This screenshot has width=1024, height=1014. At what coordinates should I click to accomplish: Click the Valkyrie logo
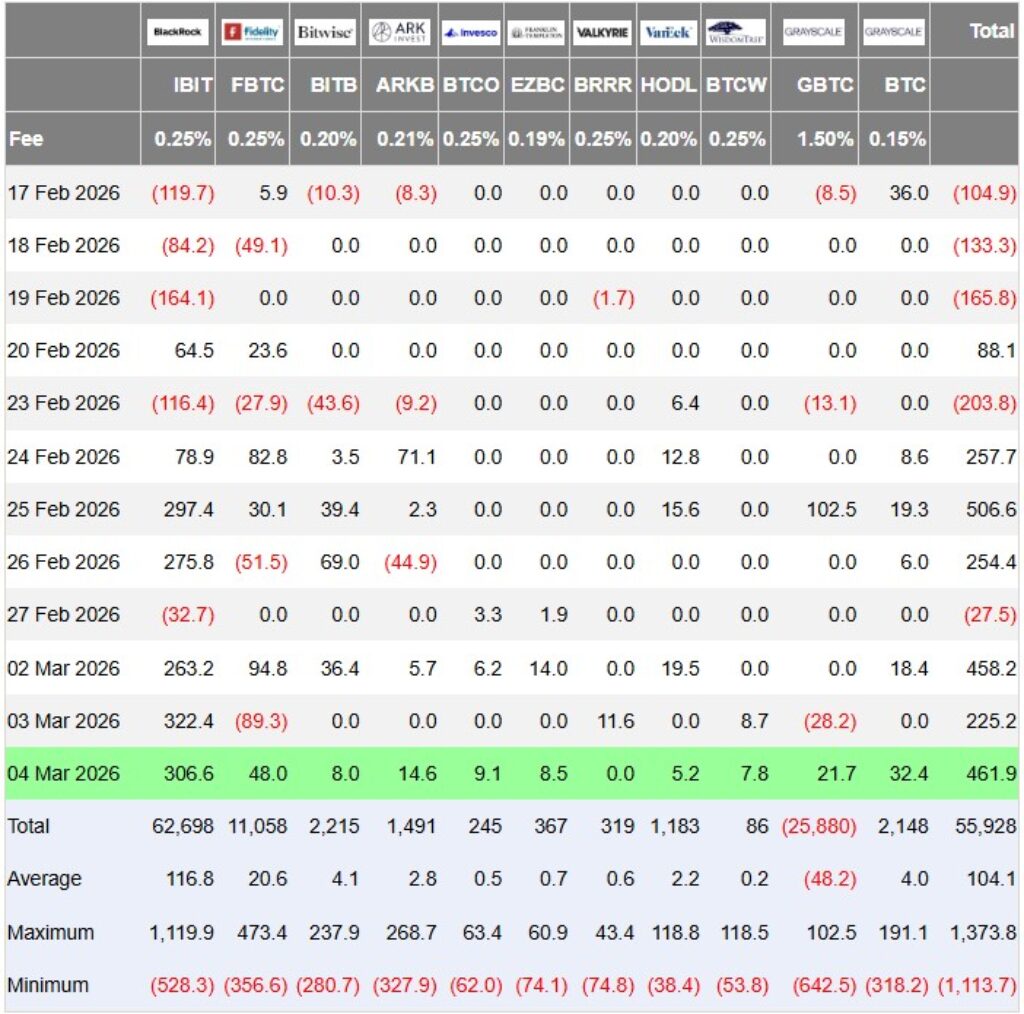pyautogui.click(x=603, y=32)
